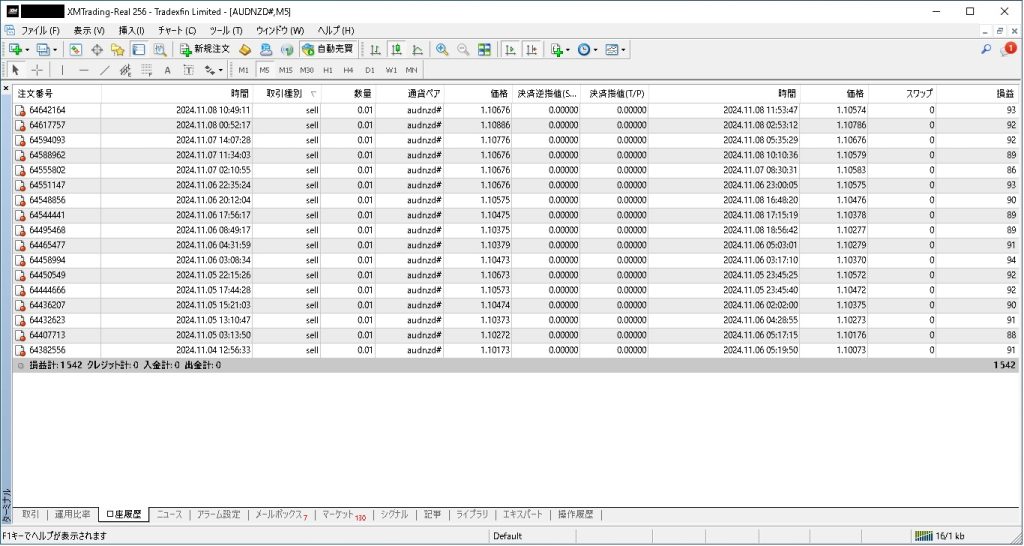Image resolution: width=1024 pixels, height=546 pixels.
Task: Select the trendline drawing tool
Action: (104, 70)
